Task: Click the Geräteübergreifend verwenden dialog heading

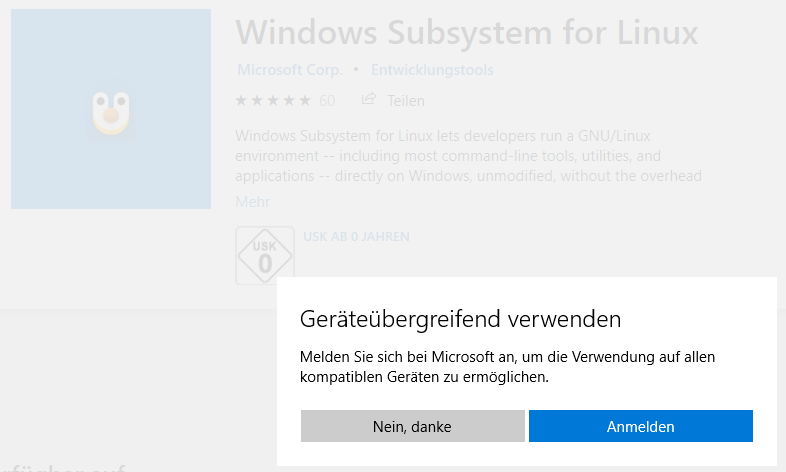Action: point(460,319)
